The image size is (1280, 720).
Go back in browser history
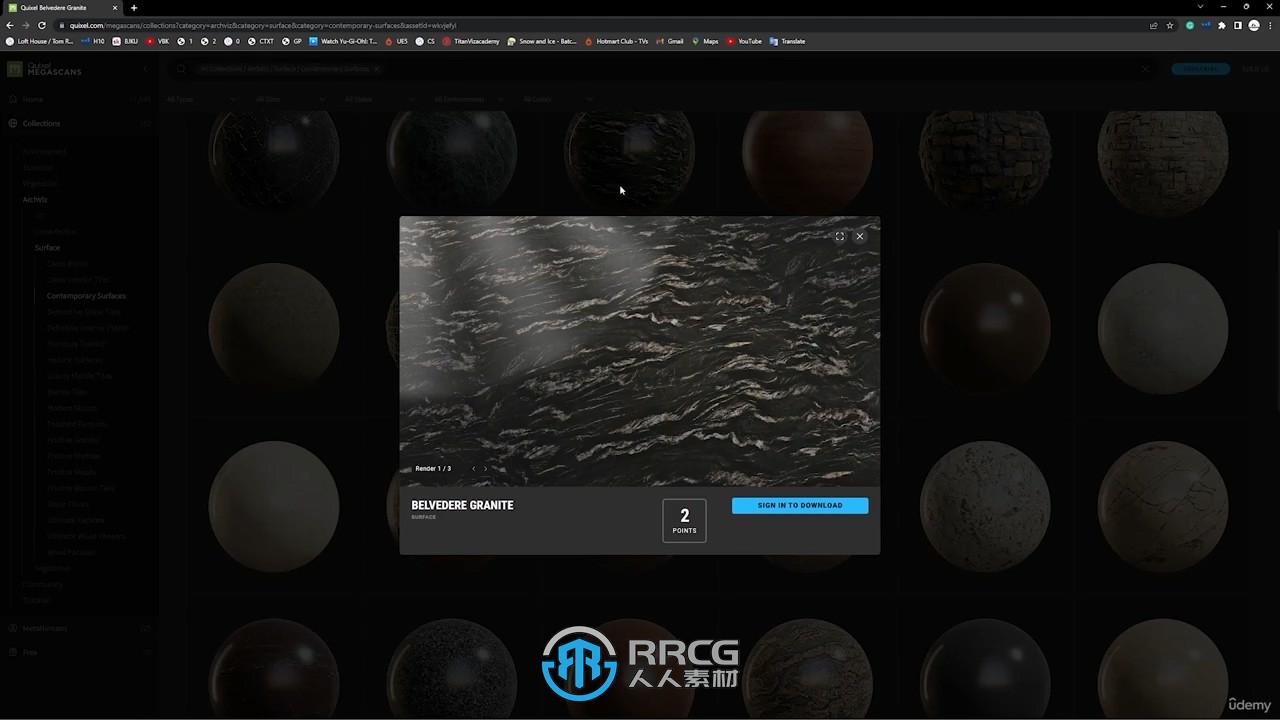(x=11, y=25)
